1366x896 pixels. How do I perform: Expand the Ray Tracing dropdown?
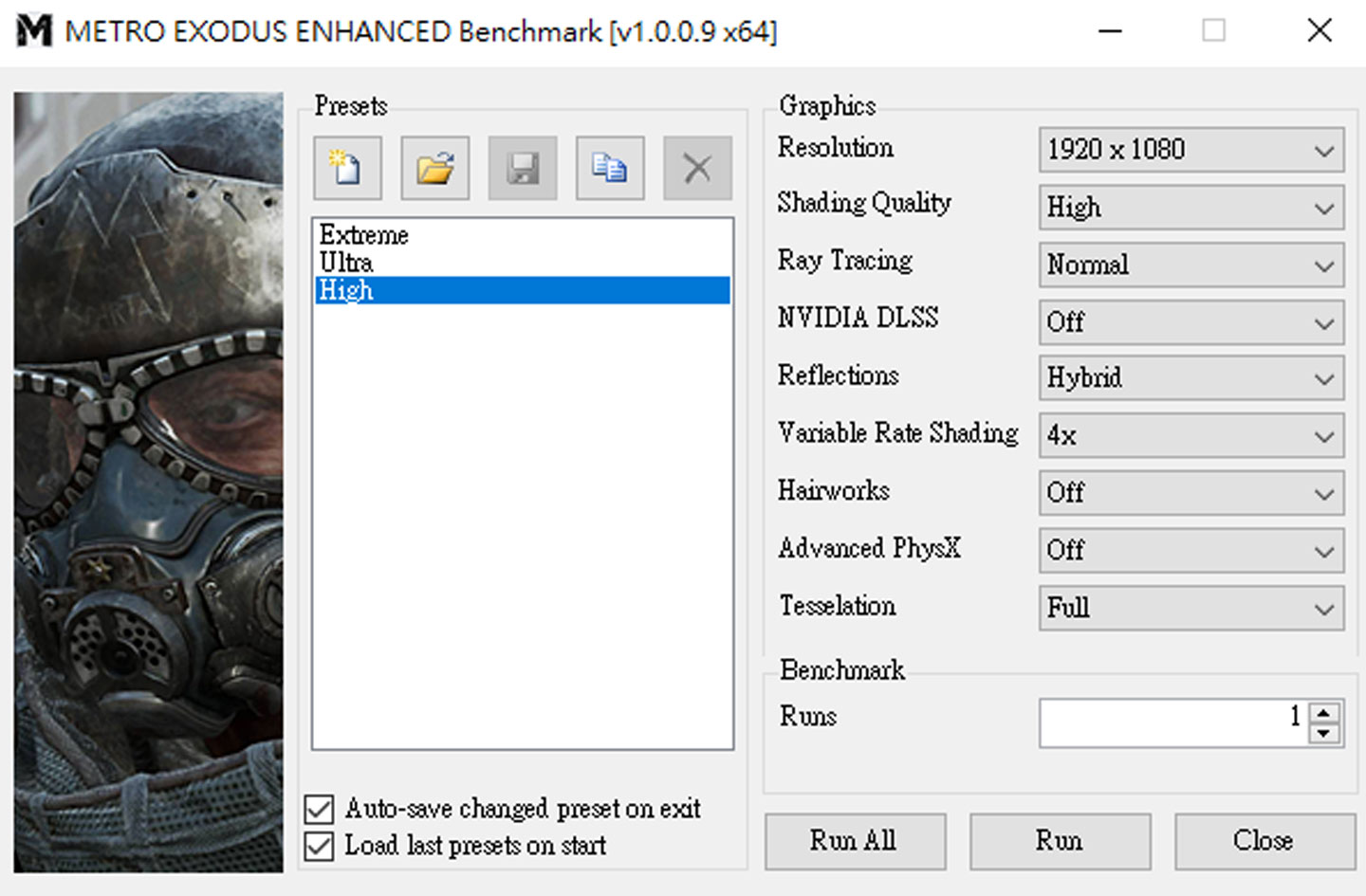[1191, 265]
